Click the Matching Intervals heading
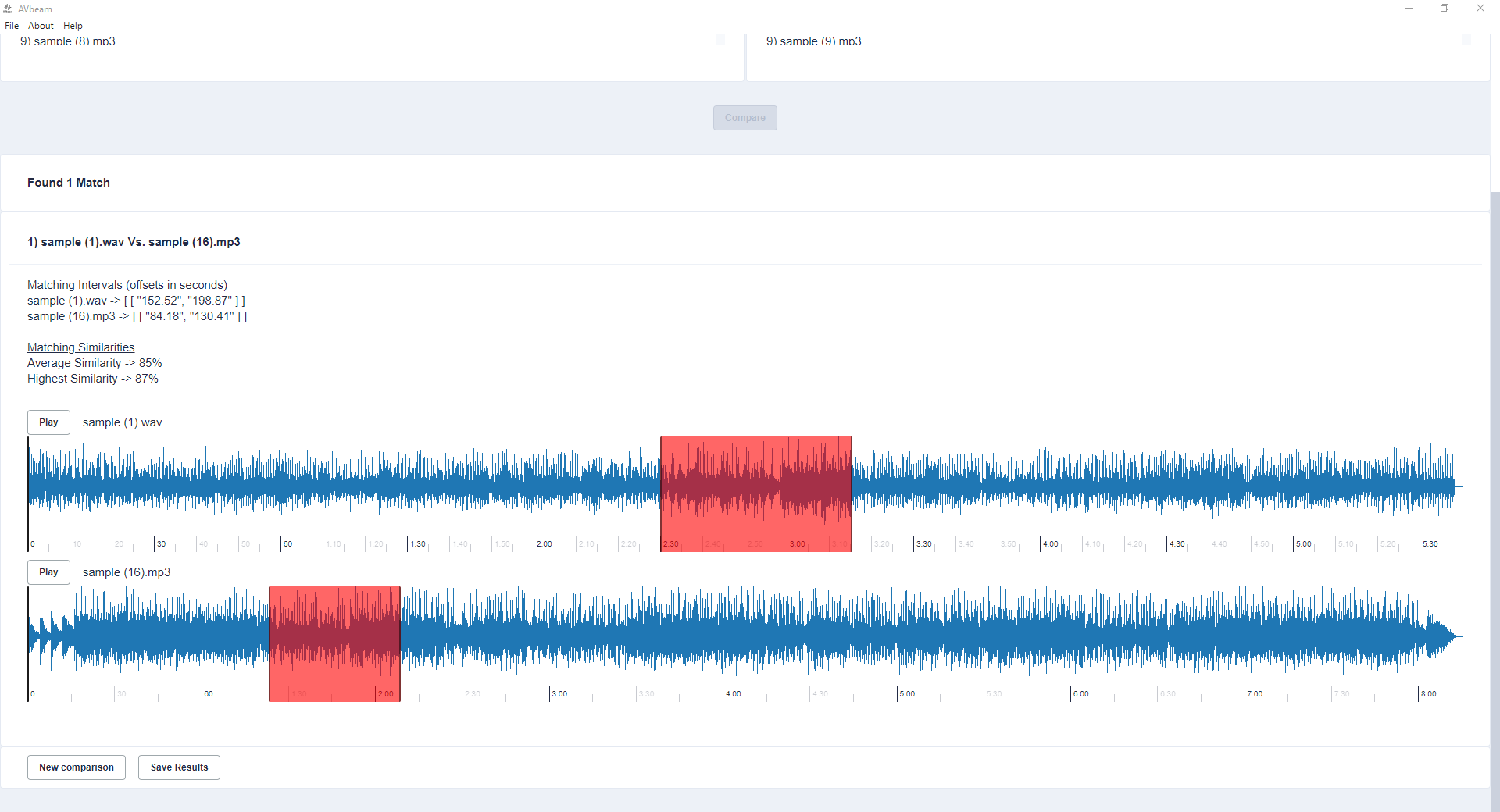This screenshot has width=1500, height=812. (x=127, y=285)
